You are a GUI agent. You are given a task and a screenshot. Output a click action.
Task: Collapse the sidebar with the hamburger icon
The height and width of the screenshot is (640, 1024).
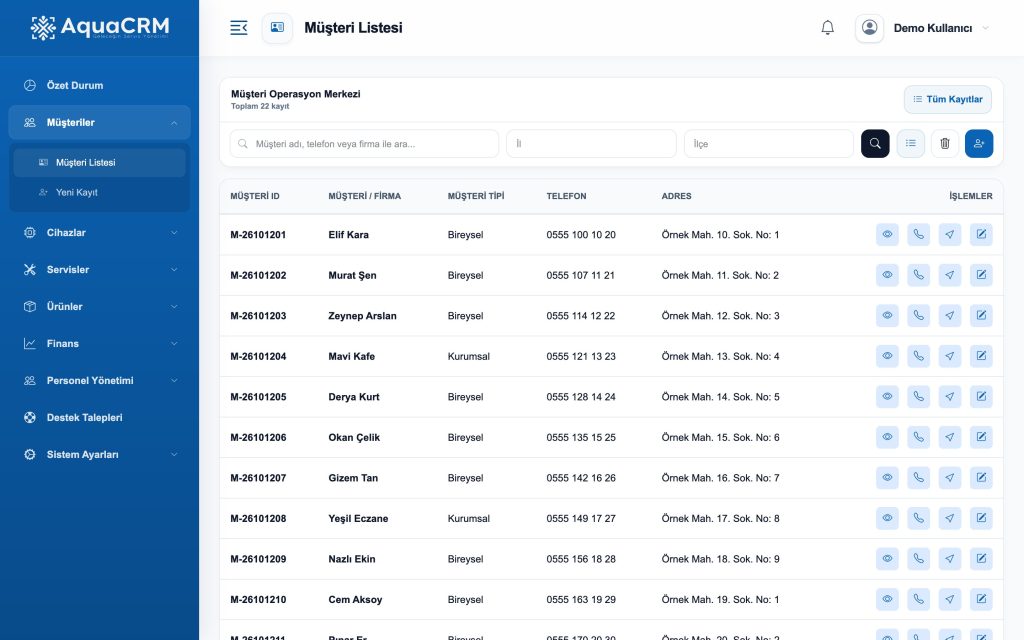[238, 27]
